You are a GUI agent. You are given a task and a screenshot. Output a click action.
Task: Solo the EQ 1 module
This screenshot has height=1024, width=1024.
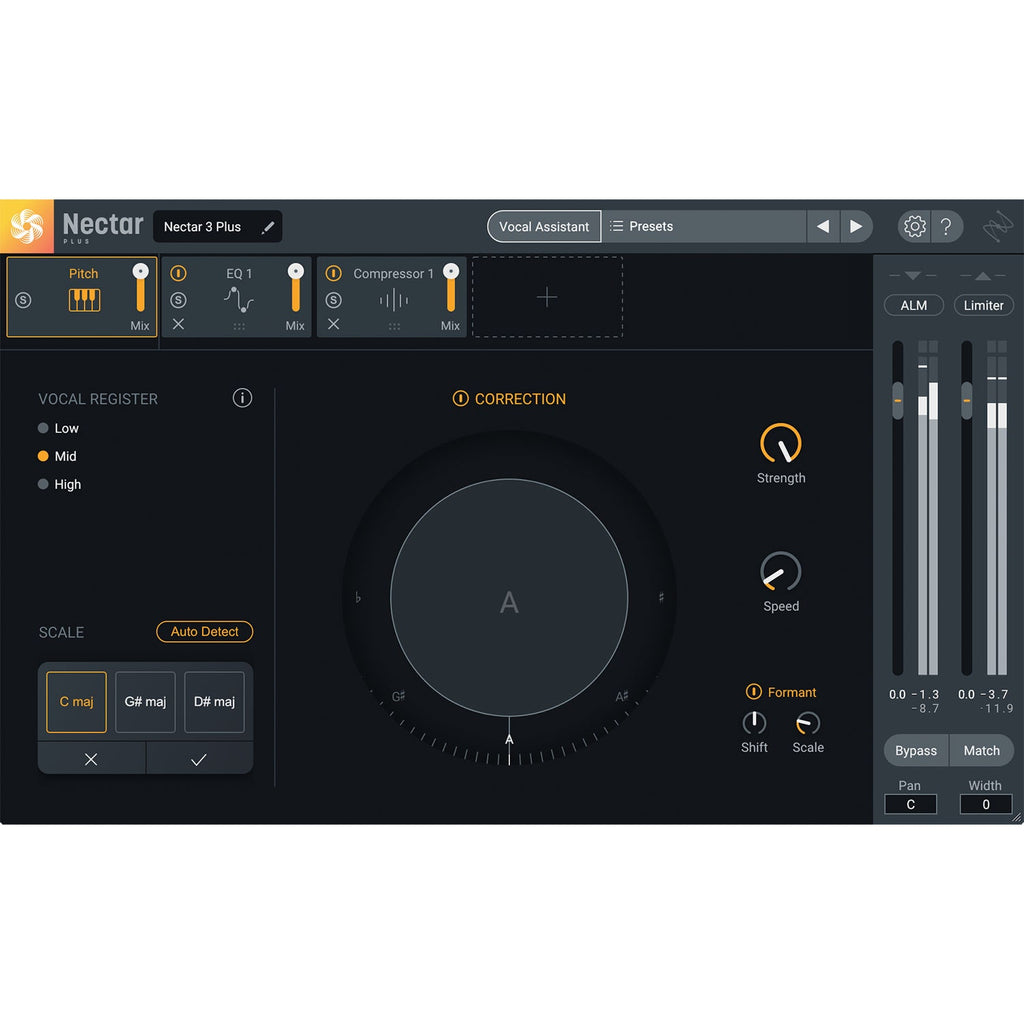pyautogui.click(x=178, y=300)
